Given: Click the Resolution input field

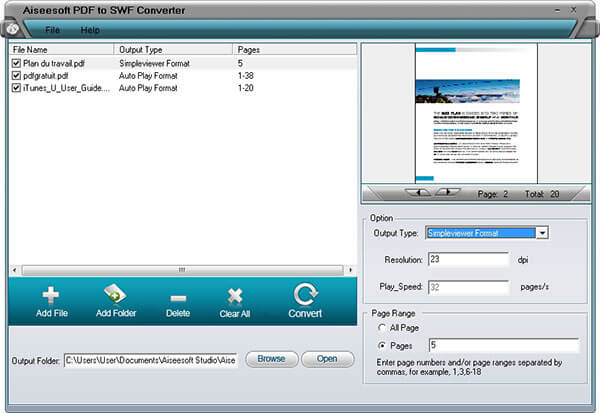Looking at the screenshot, I should pos(468,259).
